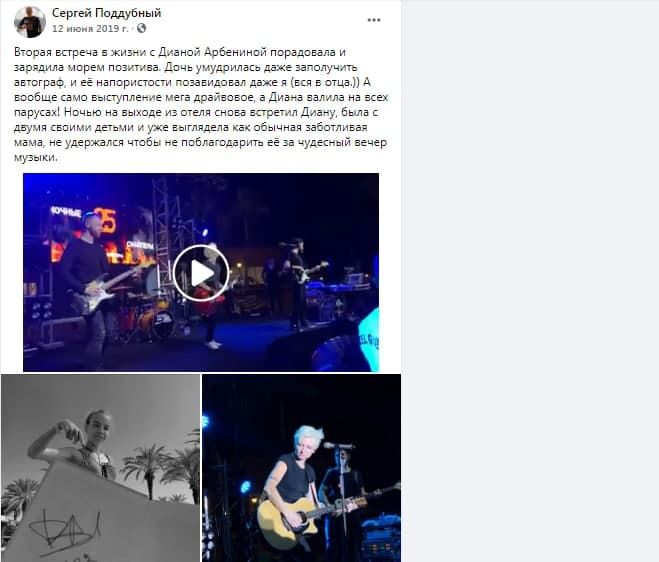Click the palm trees in the grayscale photo

(162, 469)
